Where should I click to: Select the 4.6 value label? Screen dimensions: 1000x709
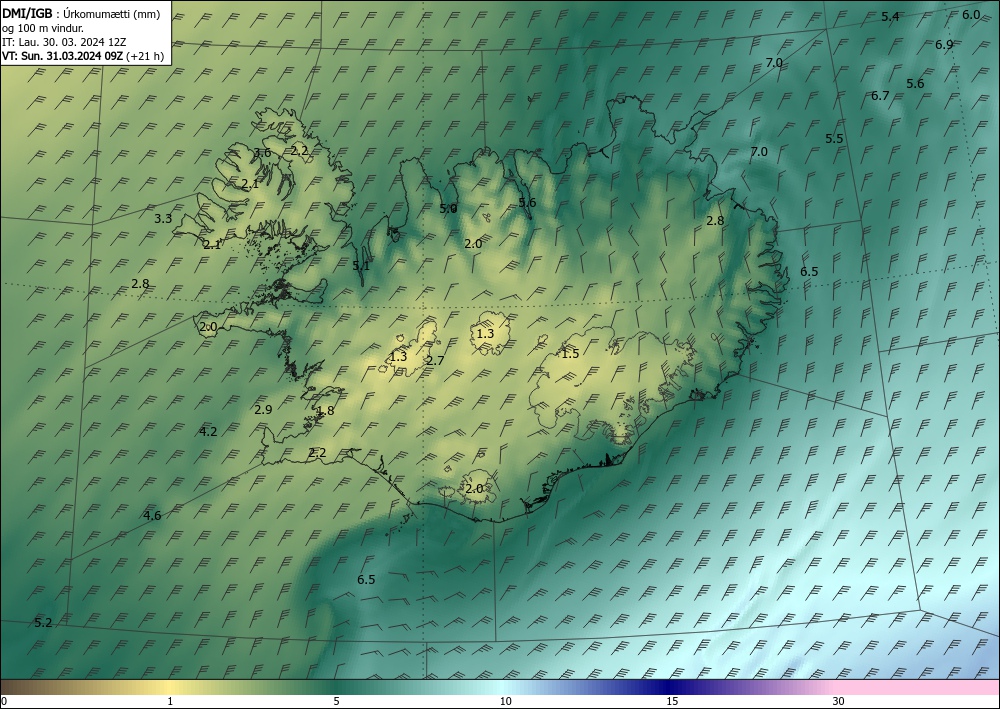point(152,516)
